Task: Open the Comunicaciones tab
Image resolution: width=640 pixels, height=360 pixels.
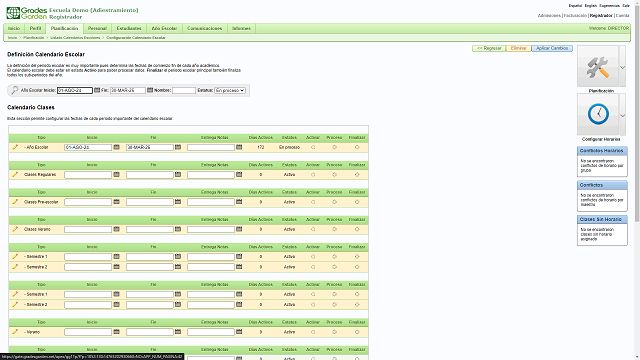Action: [x=204, y=28]
